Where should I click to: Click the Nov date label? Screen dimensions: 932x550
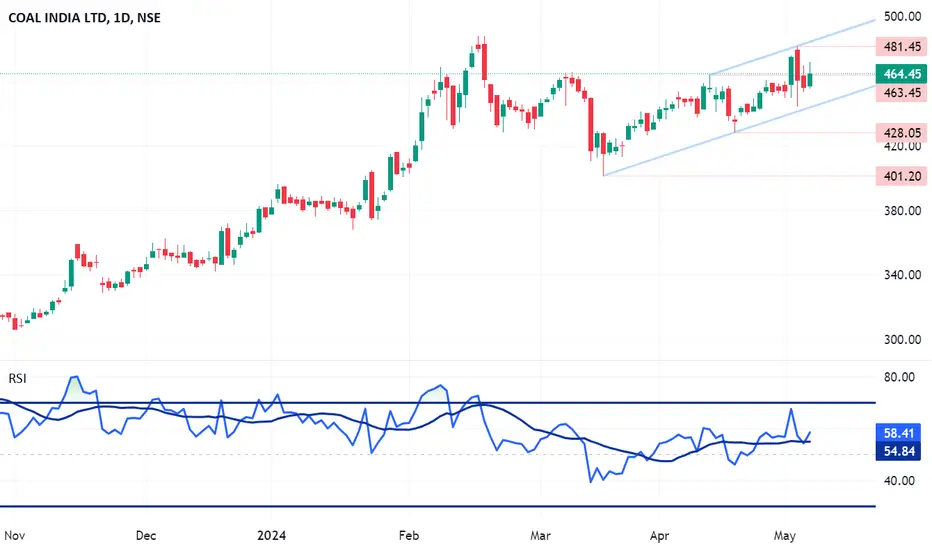[14, 536]
